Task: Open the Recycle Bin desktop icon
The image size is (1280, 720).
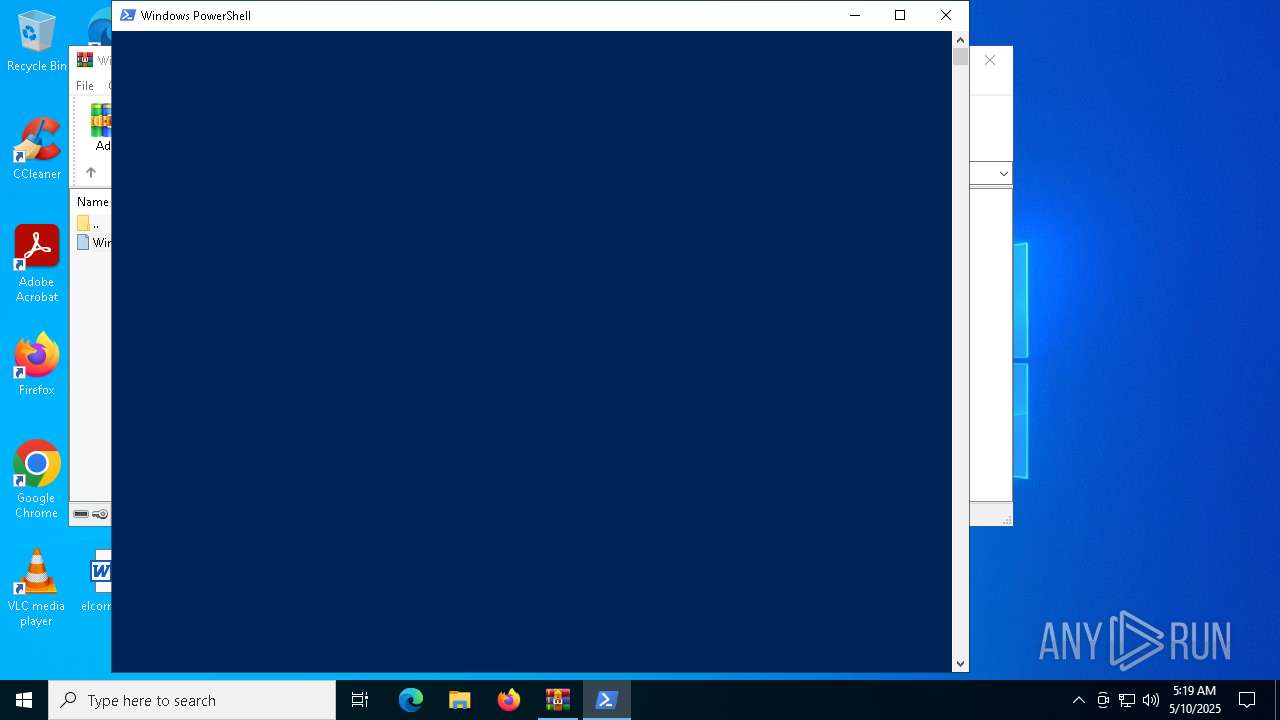Action: [x=36, y=42]
